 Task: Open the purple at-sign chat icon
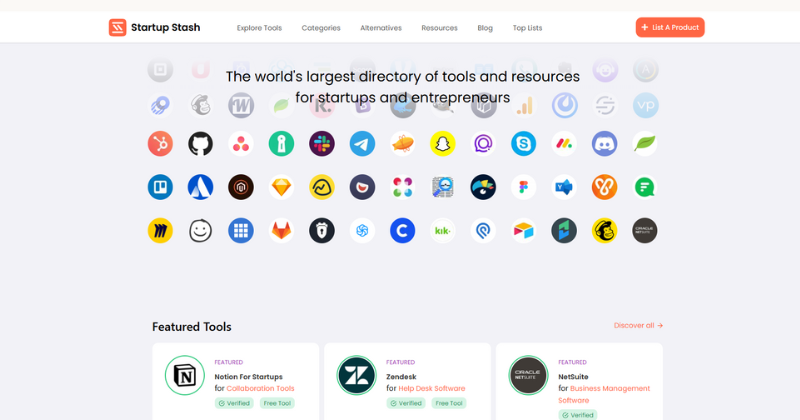[483, 144]
